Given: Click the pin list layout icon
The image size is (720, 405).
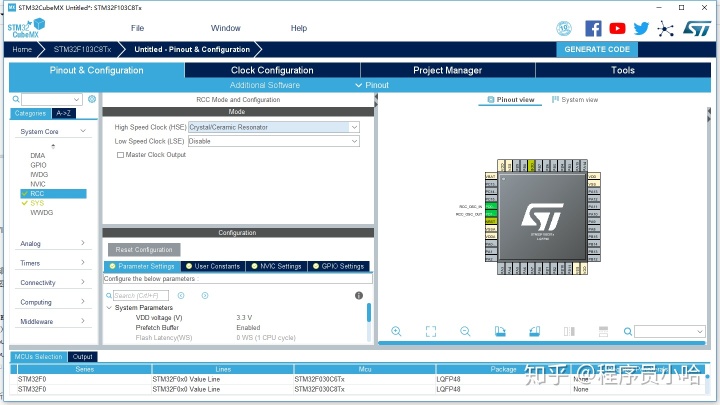Looking at the screenshot, I should (603, 332).
